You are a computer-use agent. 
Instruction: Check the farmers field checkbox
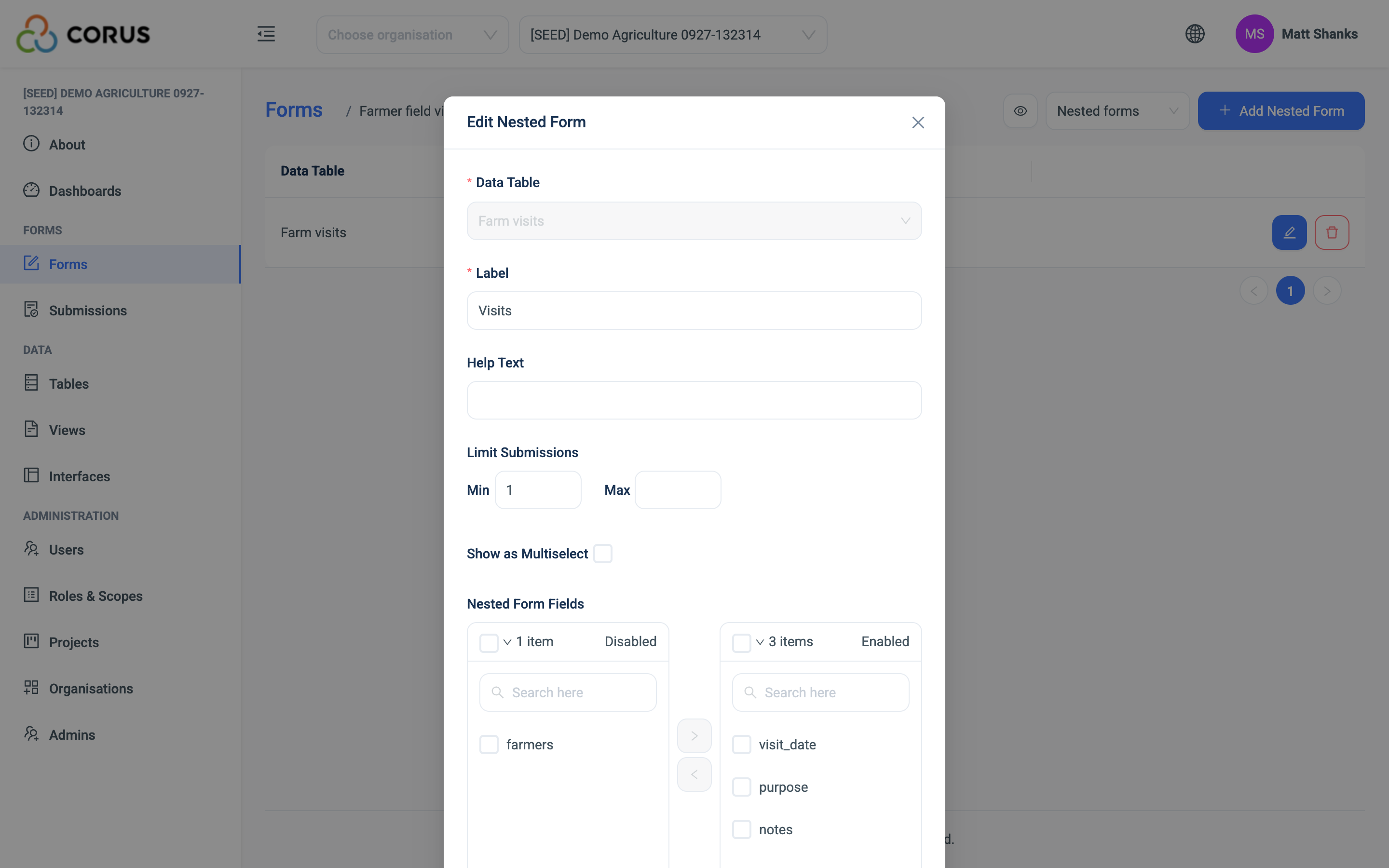489,745
